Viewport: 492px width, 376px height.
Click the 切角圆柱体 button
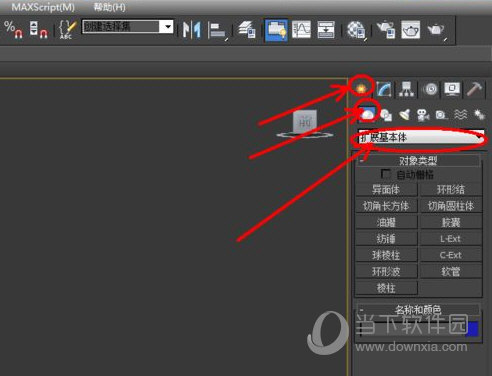tap(451, 206)
